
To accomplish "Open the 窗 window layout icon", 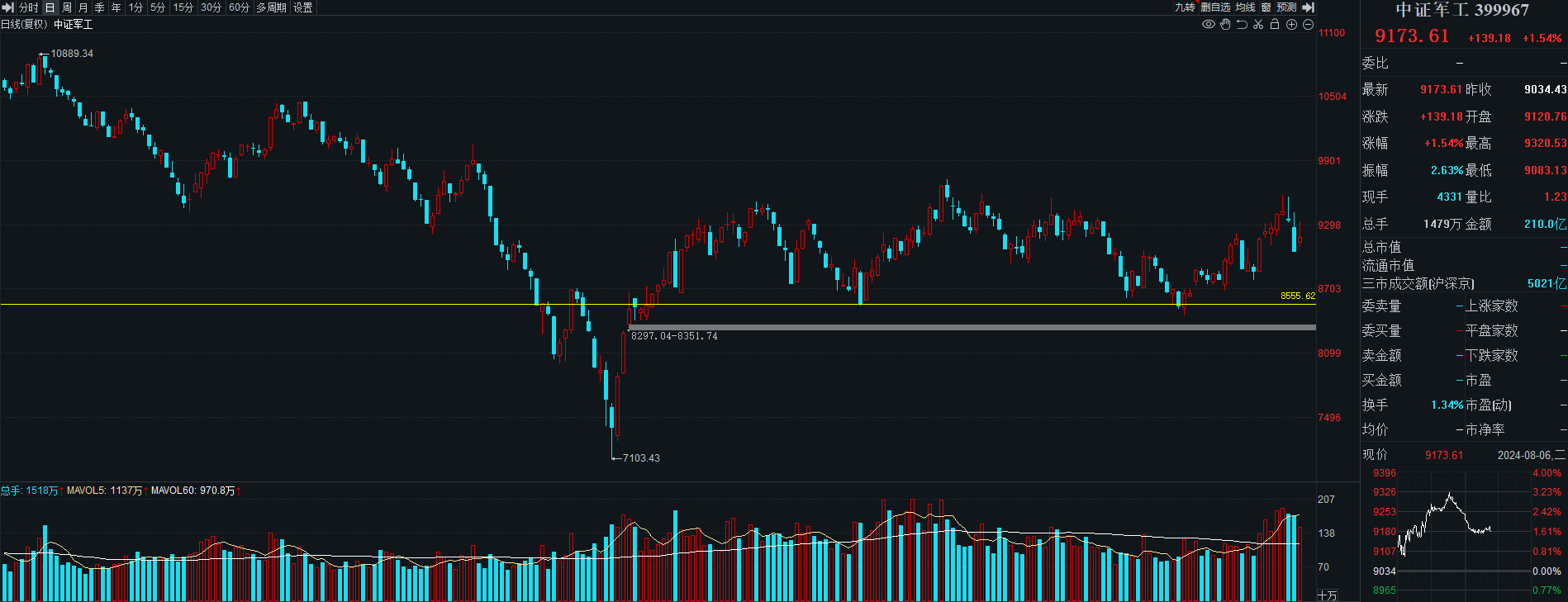I will [x=1266, y=7].
